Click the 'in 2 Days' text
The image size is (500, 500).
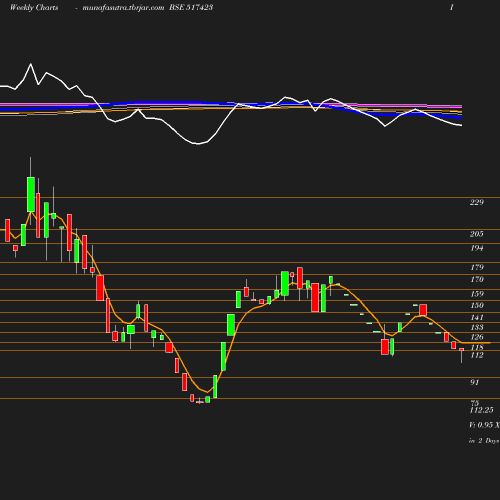tap(484, 441)
